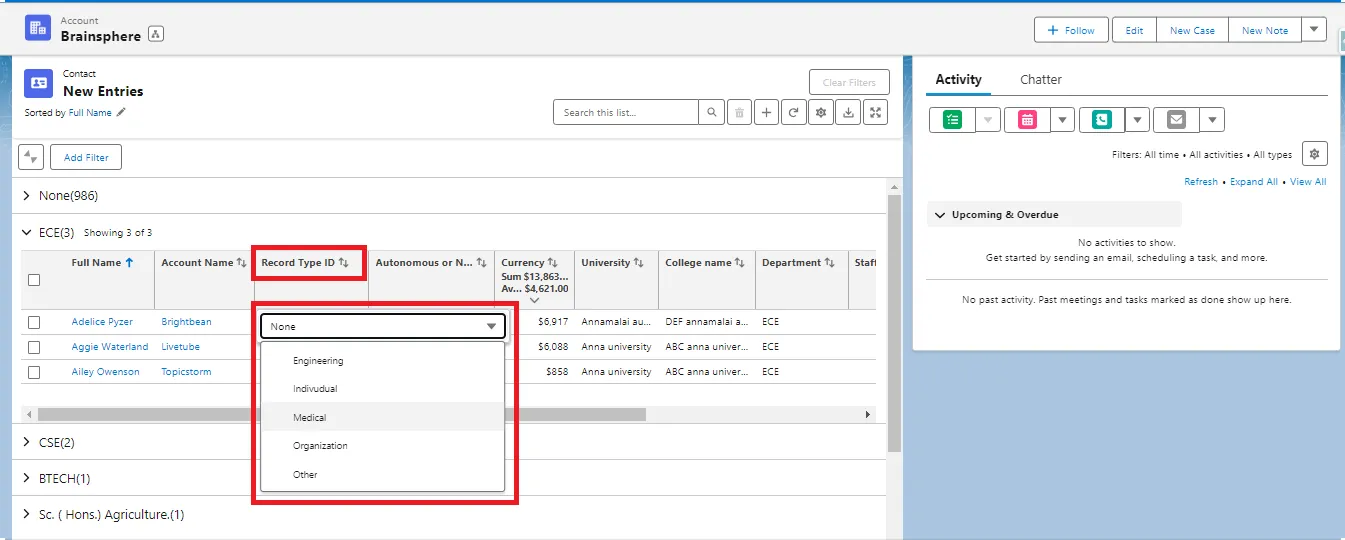Click the Edit button

[x=1134, y=30]
